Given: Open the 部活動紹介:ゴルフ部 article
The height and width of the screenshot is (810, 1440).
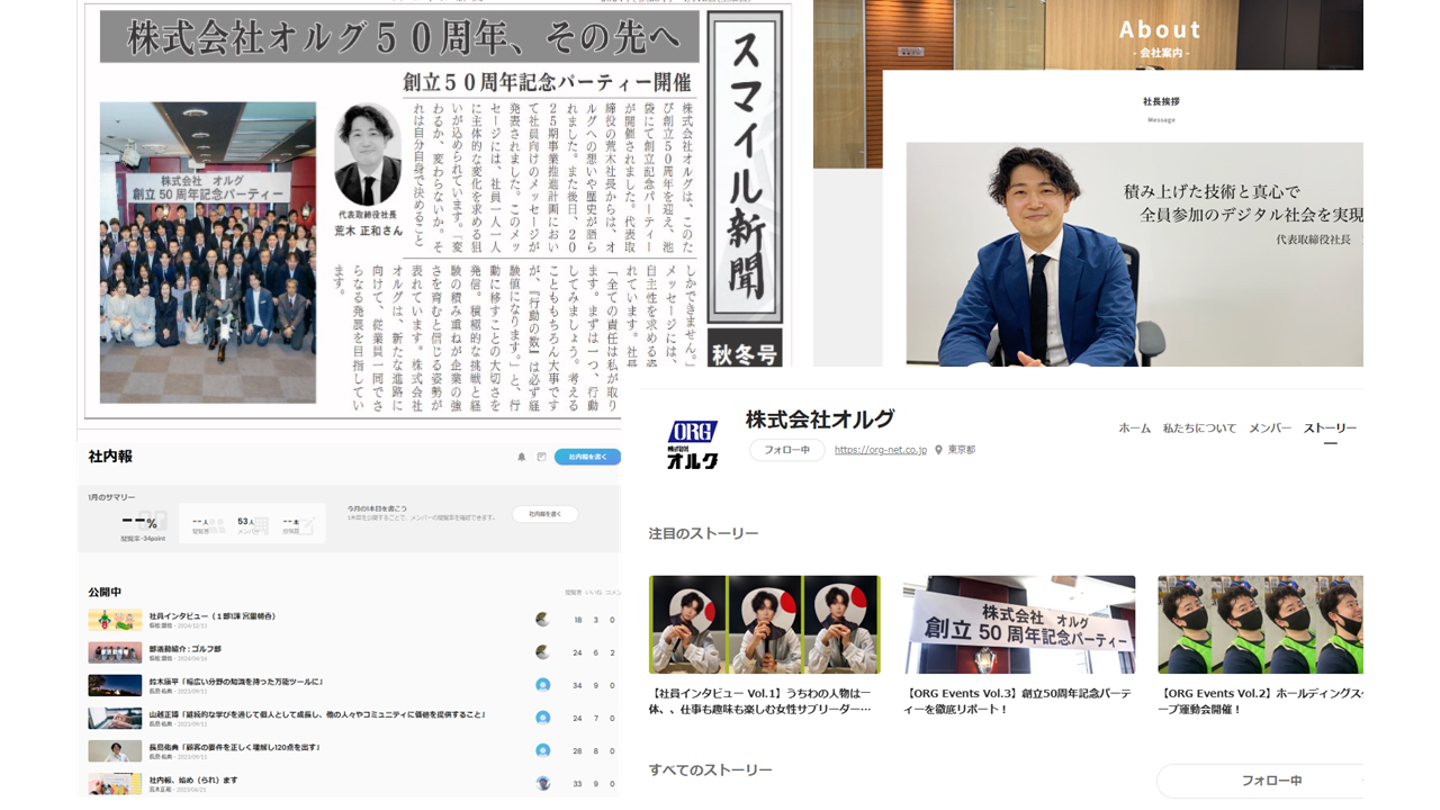Looking at the screenshot, I should [x=185, y=648].
